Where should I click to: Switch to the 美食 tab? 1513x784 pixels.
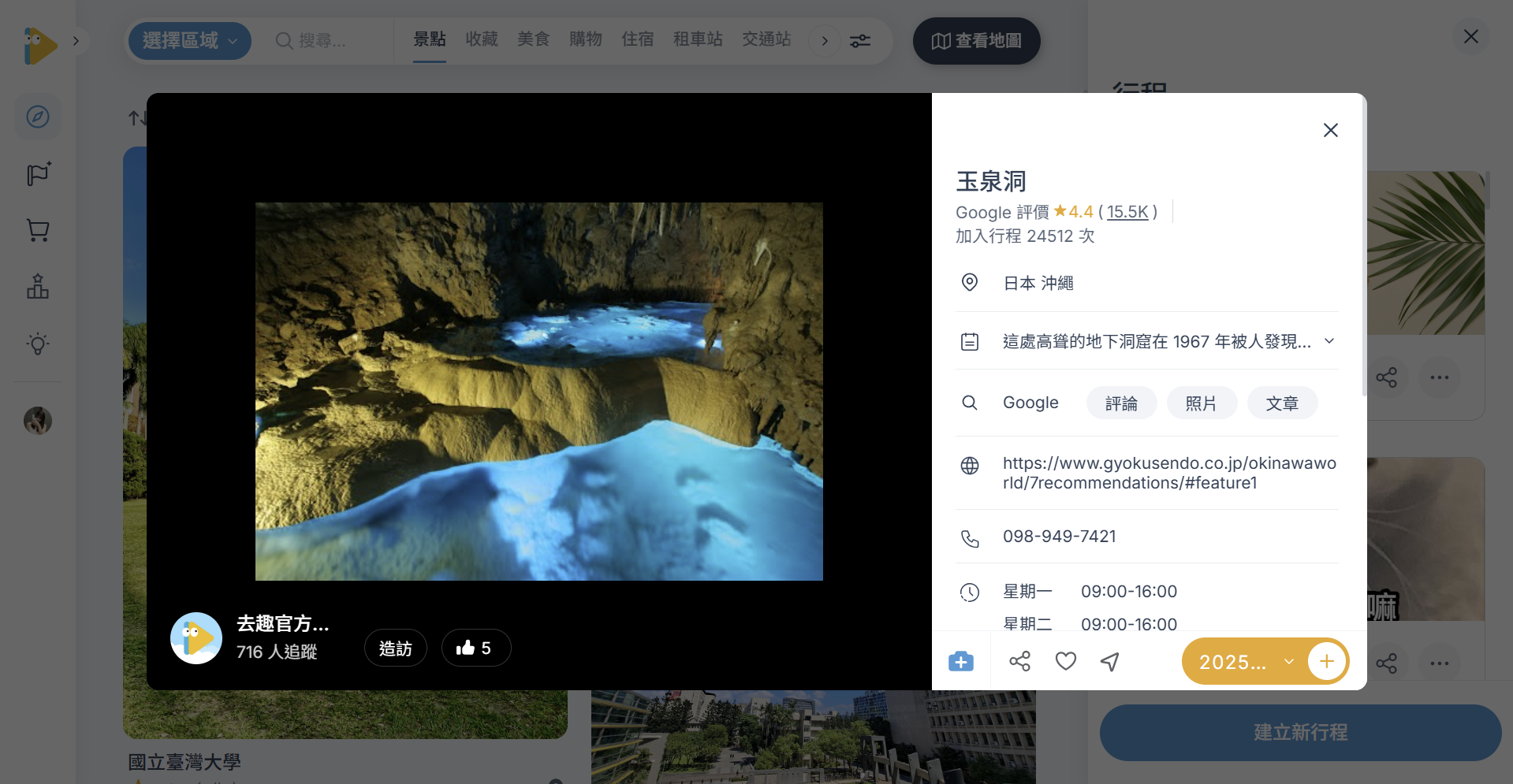534,39
